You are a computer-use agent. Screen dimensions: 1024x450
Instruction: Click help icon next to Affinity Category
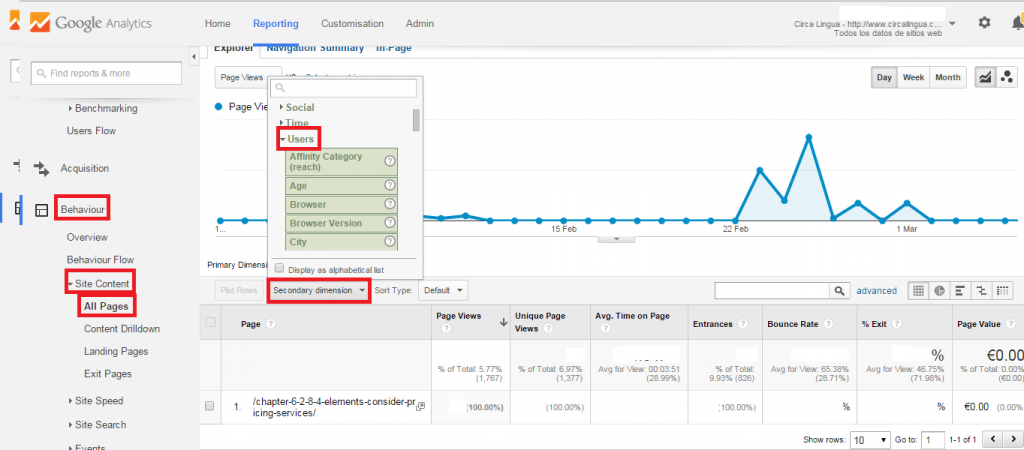(390, 161)
